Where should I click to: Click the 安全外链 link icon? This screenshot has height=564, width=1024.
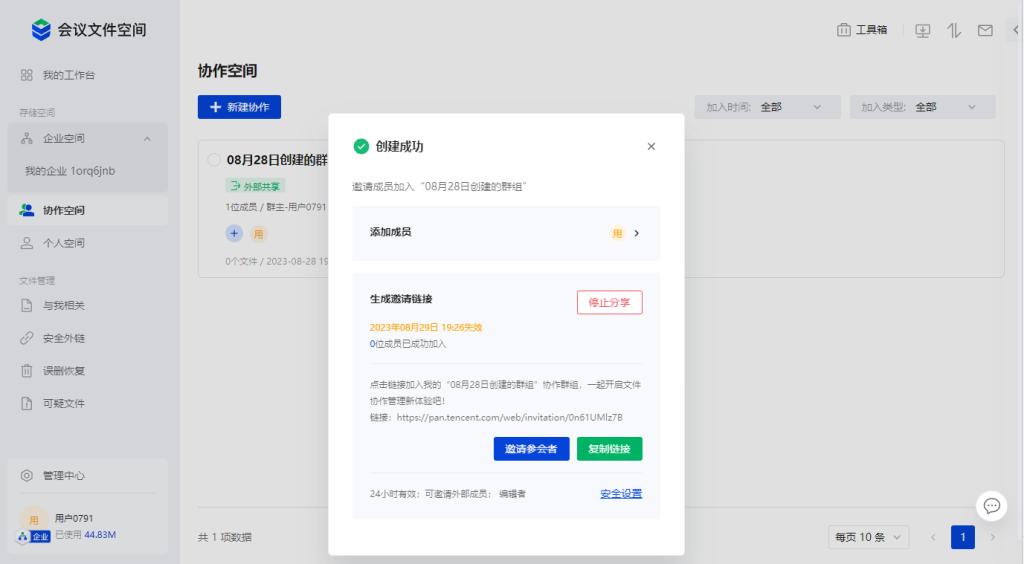(27, 338)
